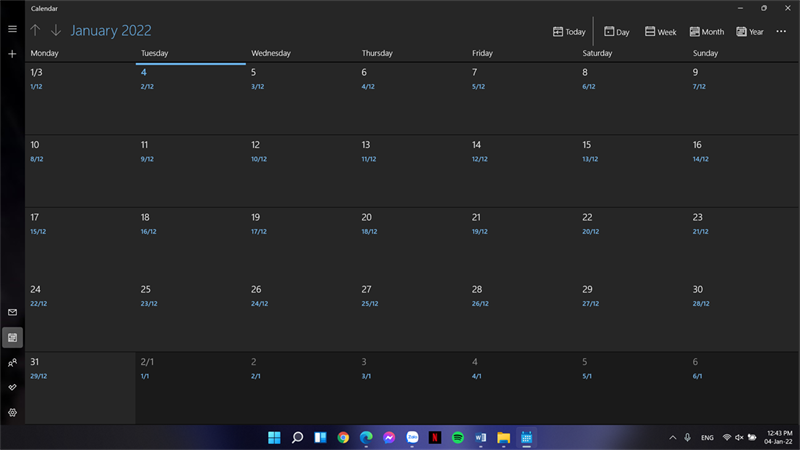The height and width of the screenshot is (450, 800).
Task: Click Calendar app icon in taskbar
Action: (x=527, y=437)
